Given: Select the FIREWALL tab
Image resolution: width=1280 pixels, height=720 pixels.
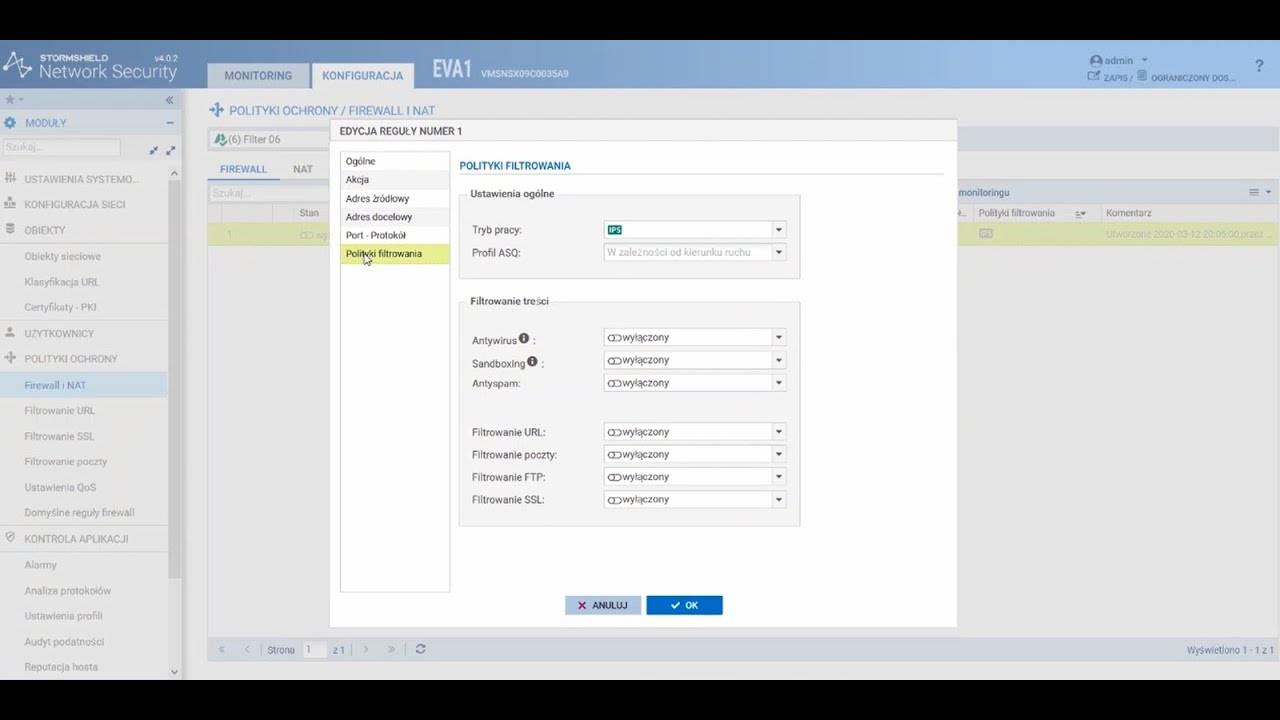Looking at the screenshot, I should tap(244, 169).
